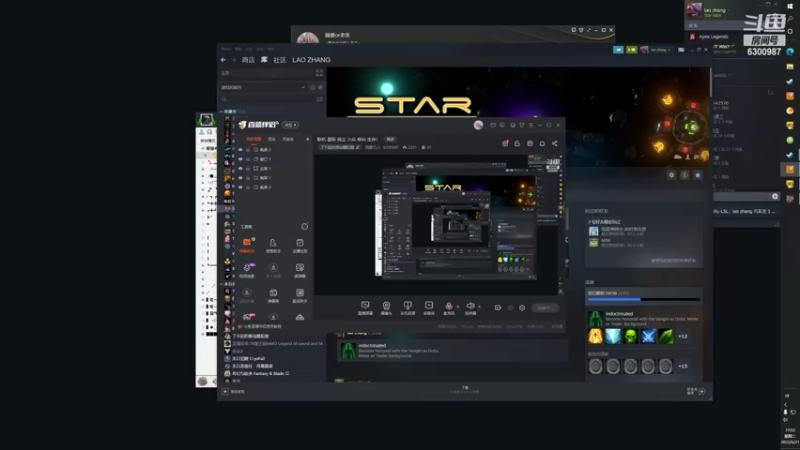800x450 pixels.
Task: Click the recent-activity clock icon in Steam library
Action: [313, 87]
